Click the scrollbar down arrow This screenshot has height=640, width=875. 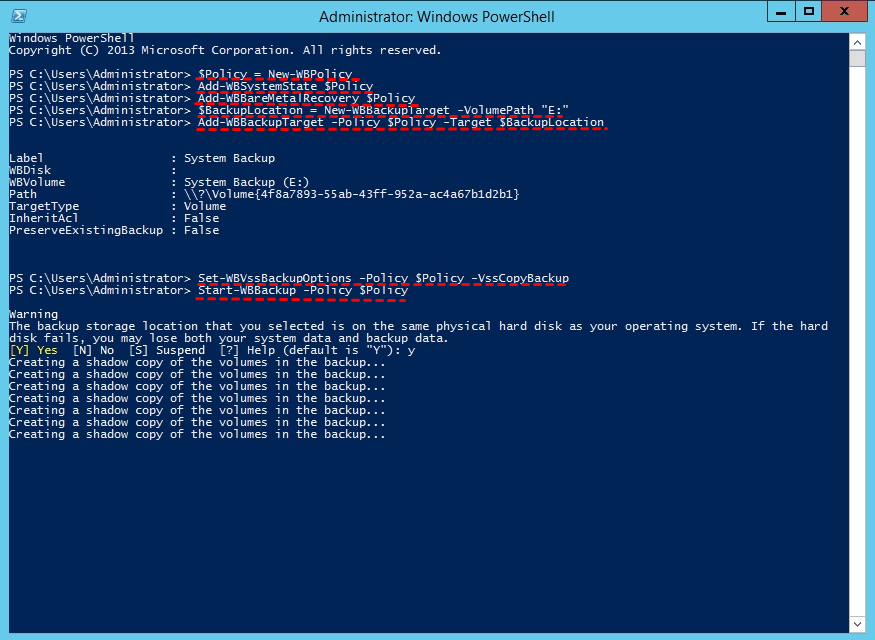pos(857,623)
